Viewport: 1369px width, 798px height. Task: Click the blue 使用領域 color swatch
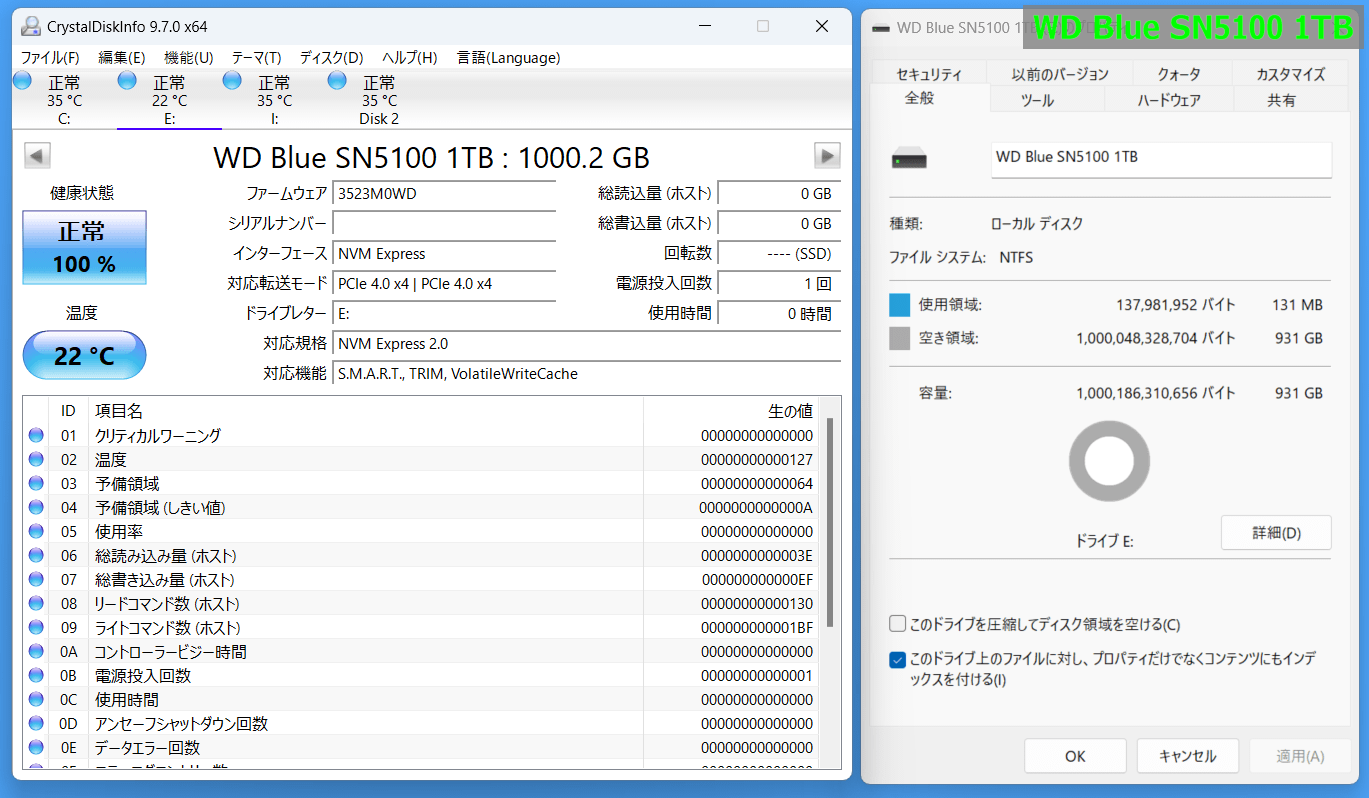click(900, 305)
